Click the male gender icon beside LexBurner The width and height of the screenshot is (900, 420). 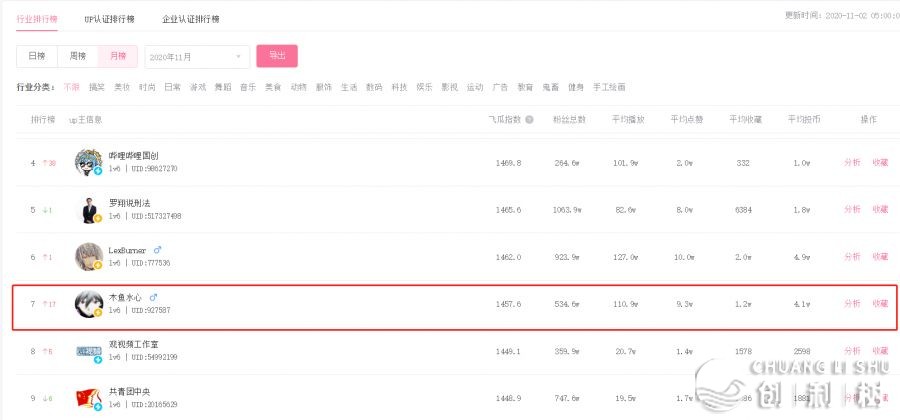[157, 250]
